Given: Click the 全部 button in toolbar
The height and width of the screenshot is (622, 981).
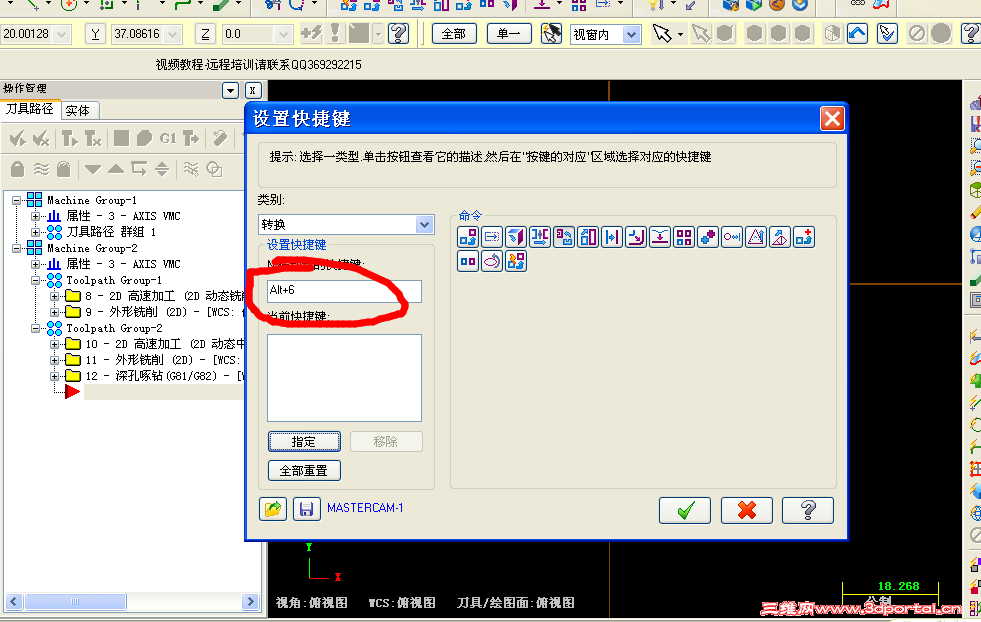Looking at the screenshot, I should pyautogui.click(x=454, y=34).
